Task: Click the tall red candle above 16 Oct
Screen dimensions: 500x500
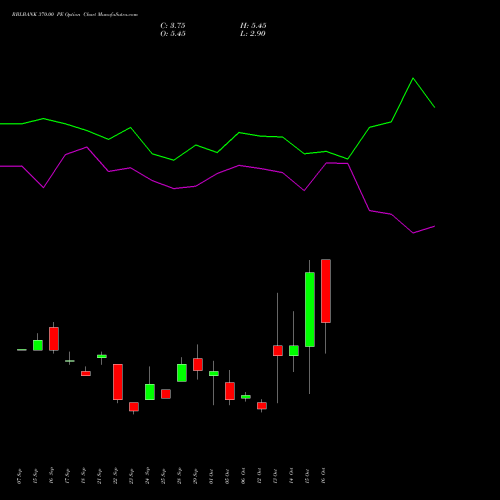Action: click(x=326, y=291)
